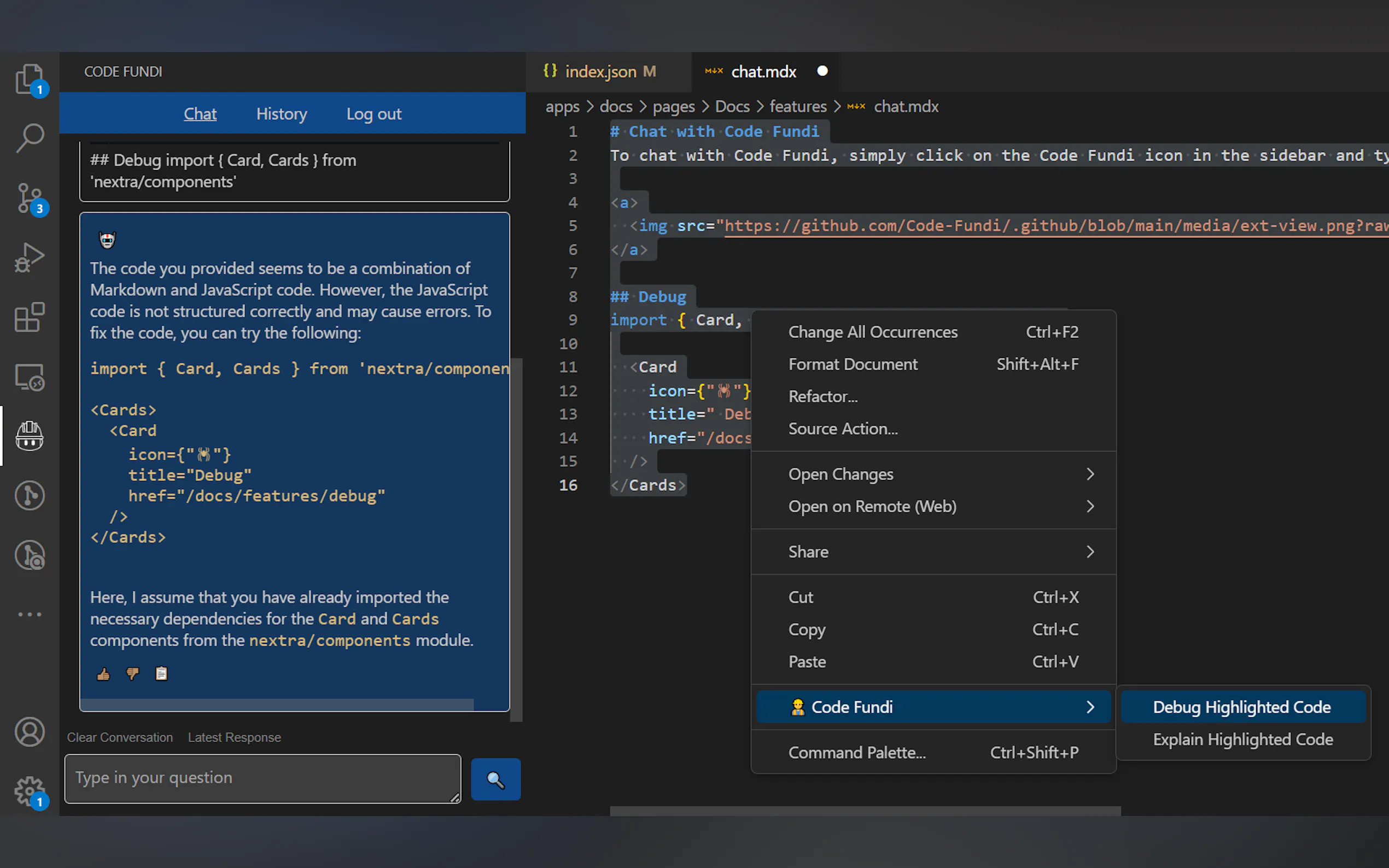Show additional views via three dots
The height and width of the screenshot is (868, 1389).
click(30, 614)
